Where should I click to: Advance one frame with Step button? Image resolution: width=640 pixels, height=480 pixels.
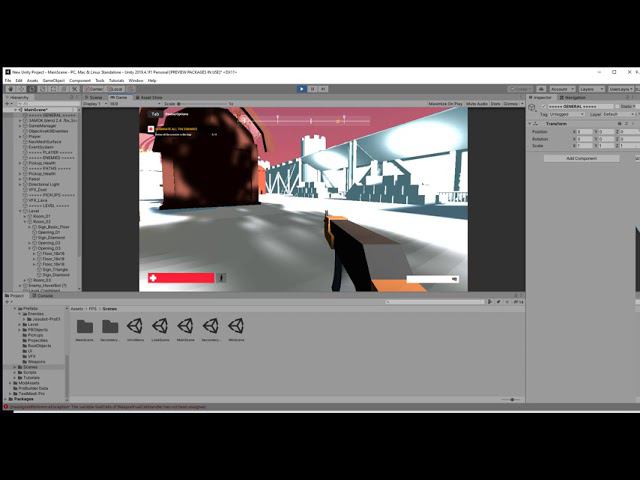pyautogui.click(x=323, y=89)
